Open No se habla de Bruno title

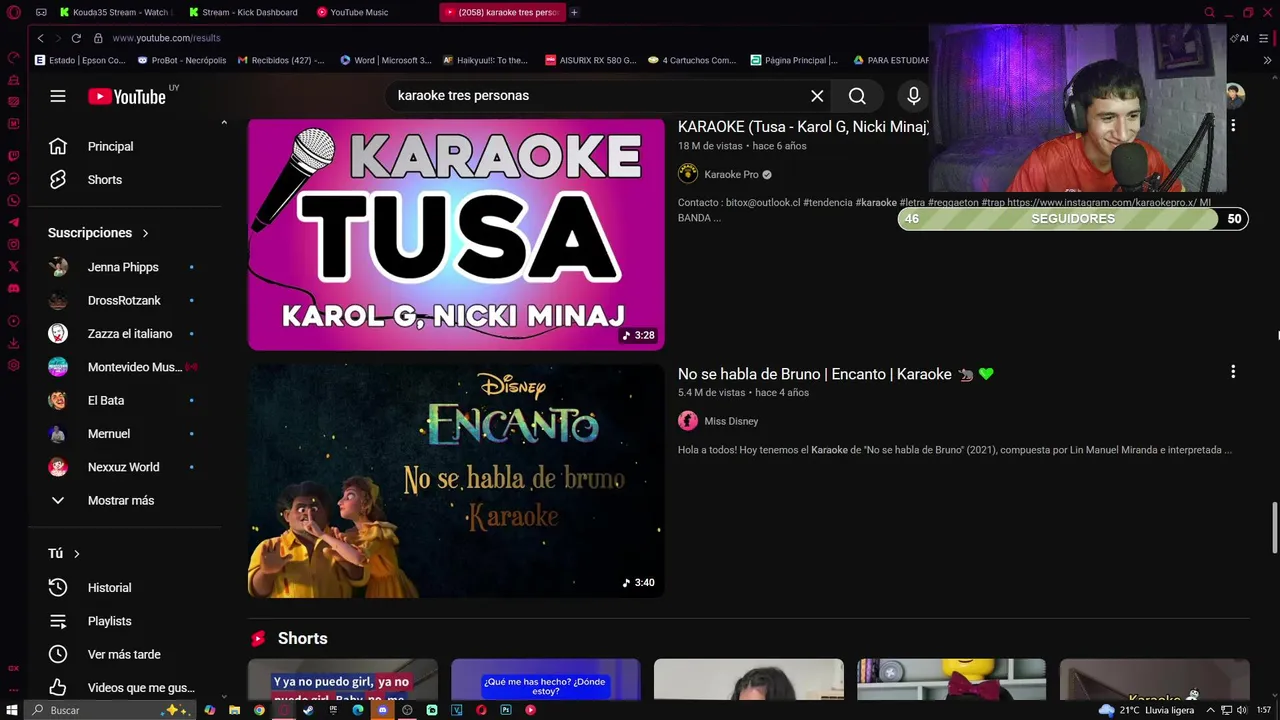[x=836, y=374]
